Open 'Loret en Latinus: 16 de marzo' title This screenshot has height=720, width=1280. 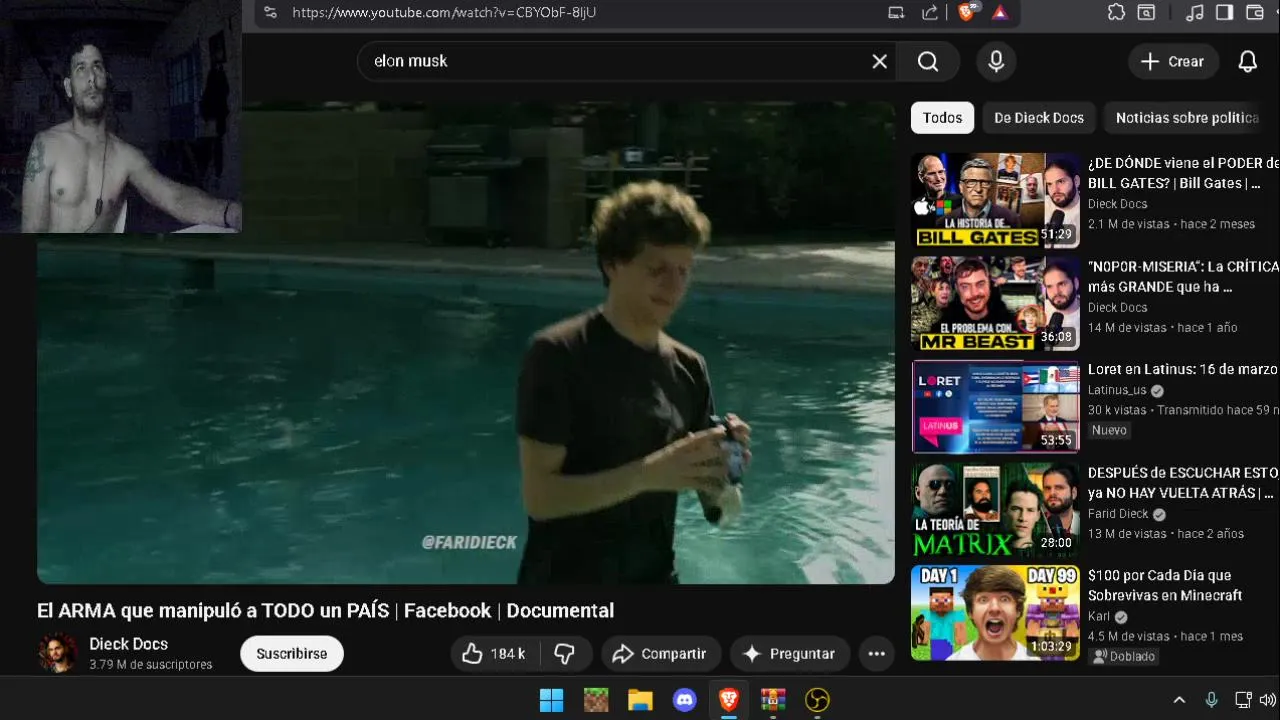[x=1183, y=369]
